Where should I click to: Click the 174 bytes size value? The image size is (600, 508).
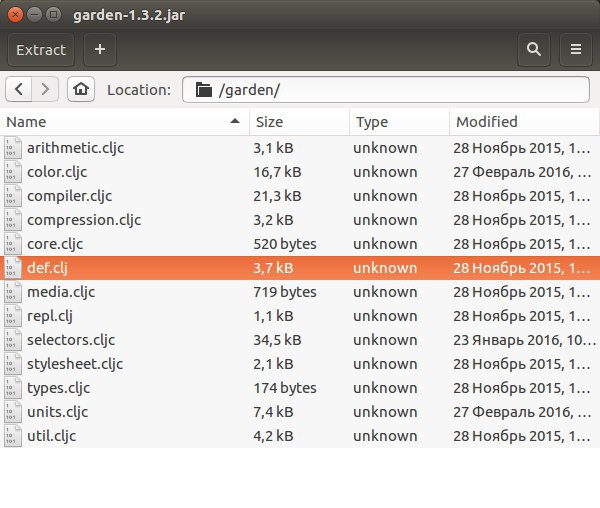coord(285,389)
